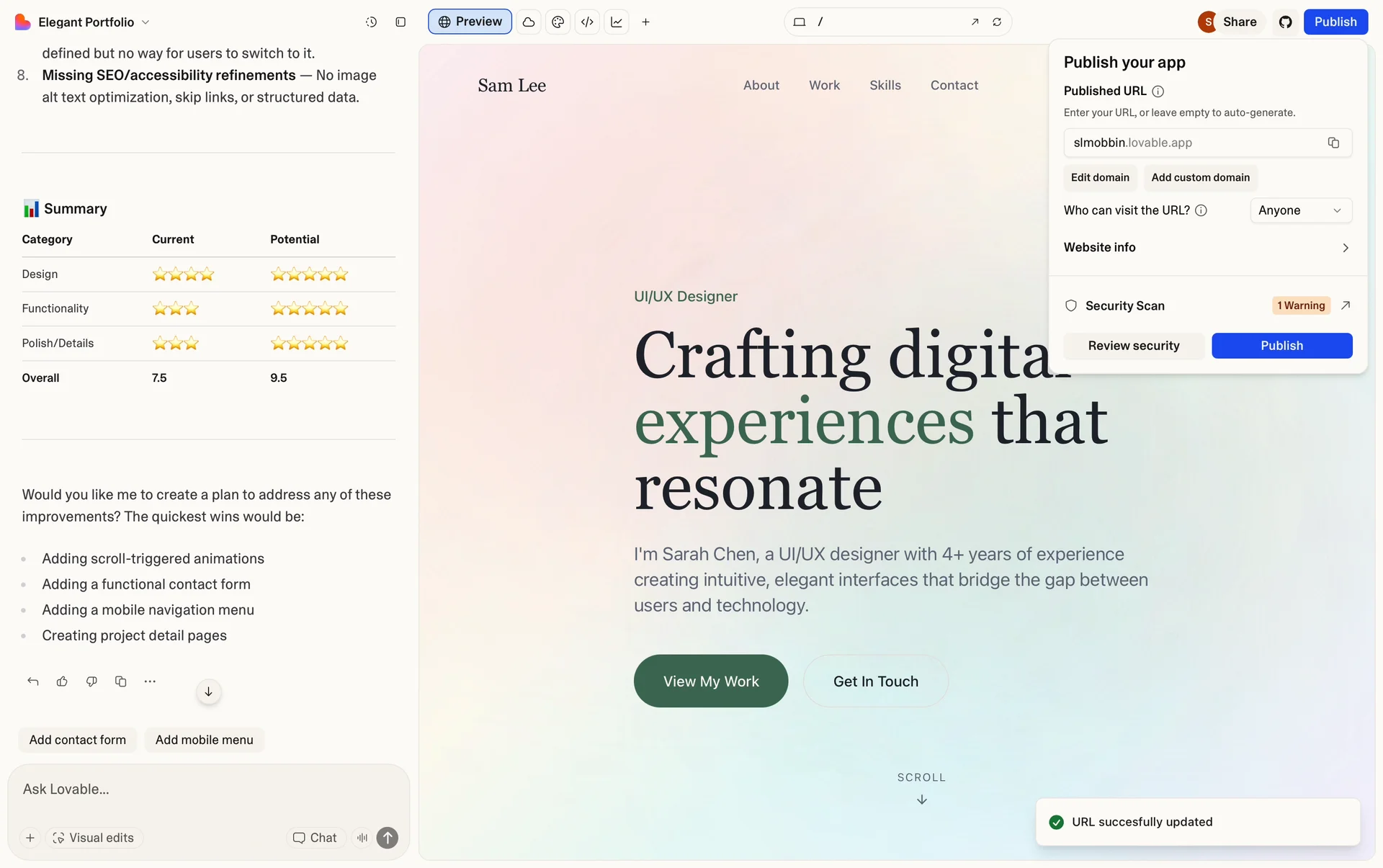Click Add custom domain
The width and height of the screenshot is (1383, 868).
pyautogui.click(x=1200, y=177)
